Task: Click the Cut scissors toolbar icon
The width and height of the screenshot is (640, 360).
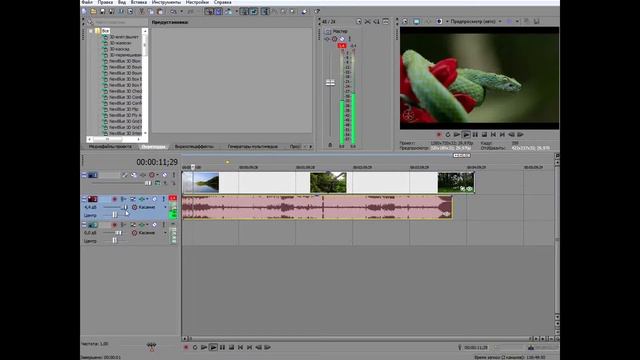Action: click(142, 11)
